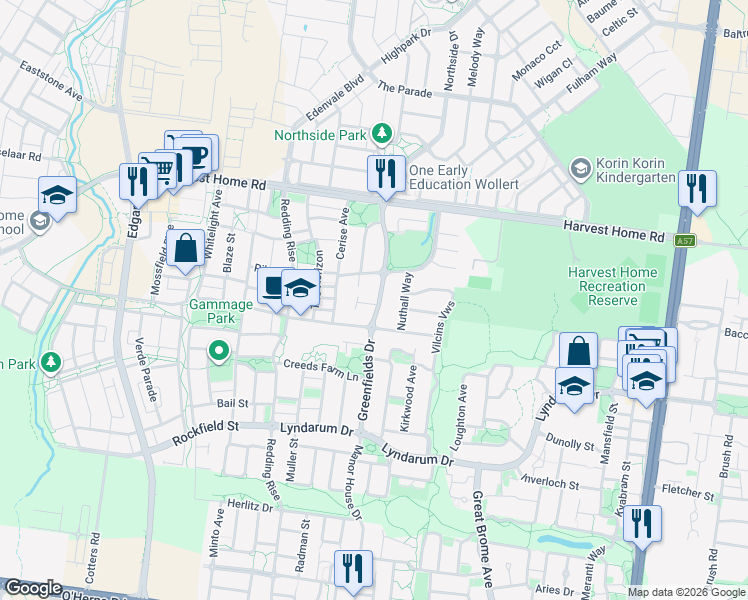
Task: Click the green location pin below Gammage Park
Action: pyautogui.click(x=219, y=352)
